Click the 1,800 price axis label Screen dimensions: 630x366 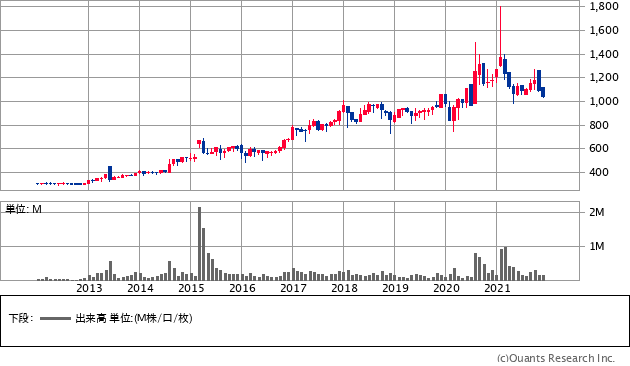[604, 6]
